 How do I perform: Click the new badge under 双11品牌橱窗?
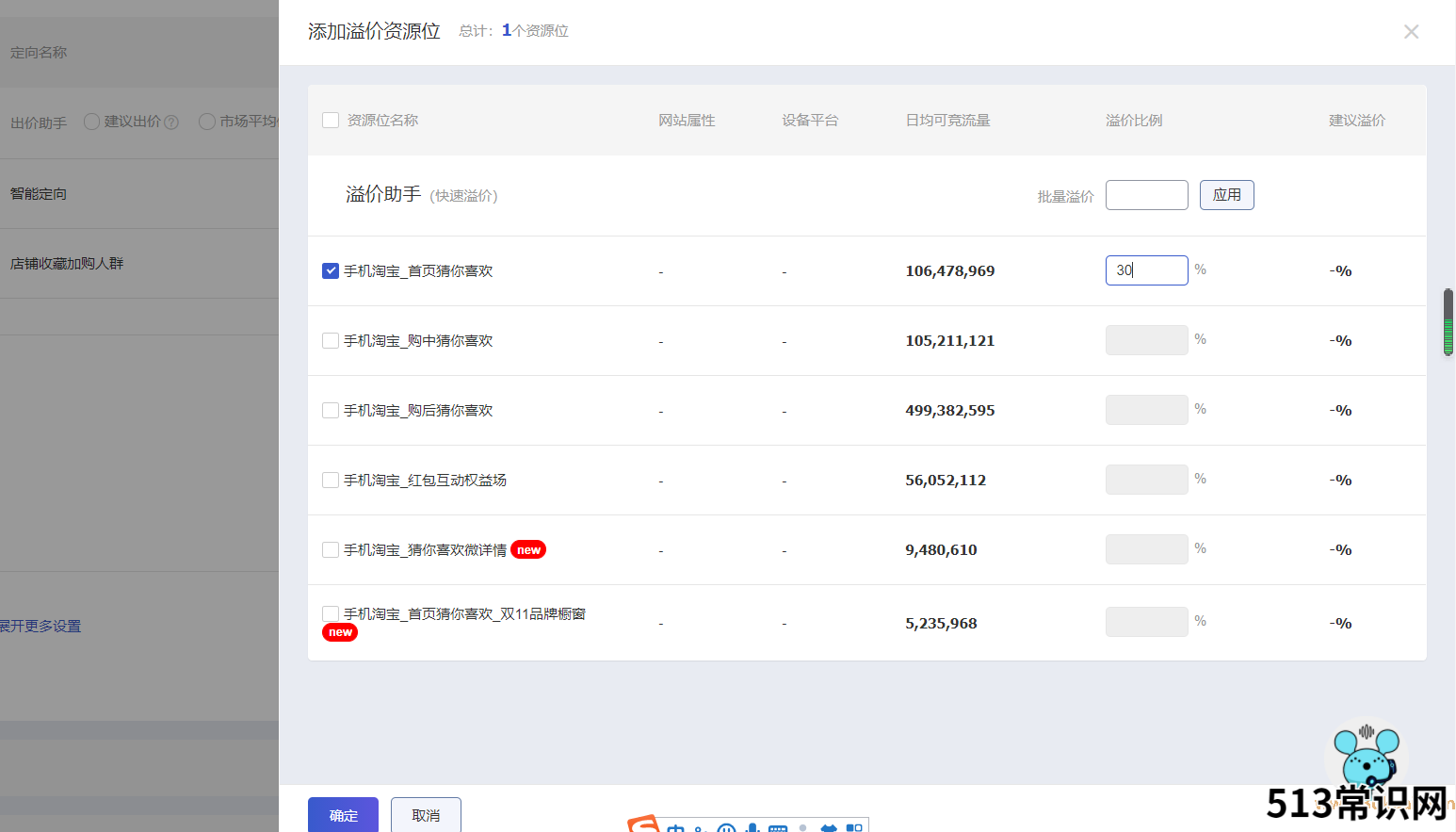(340, 632)
